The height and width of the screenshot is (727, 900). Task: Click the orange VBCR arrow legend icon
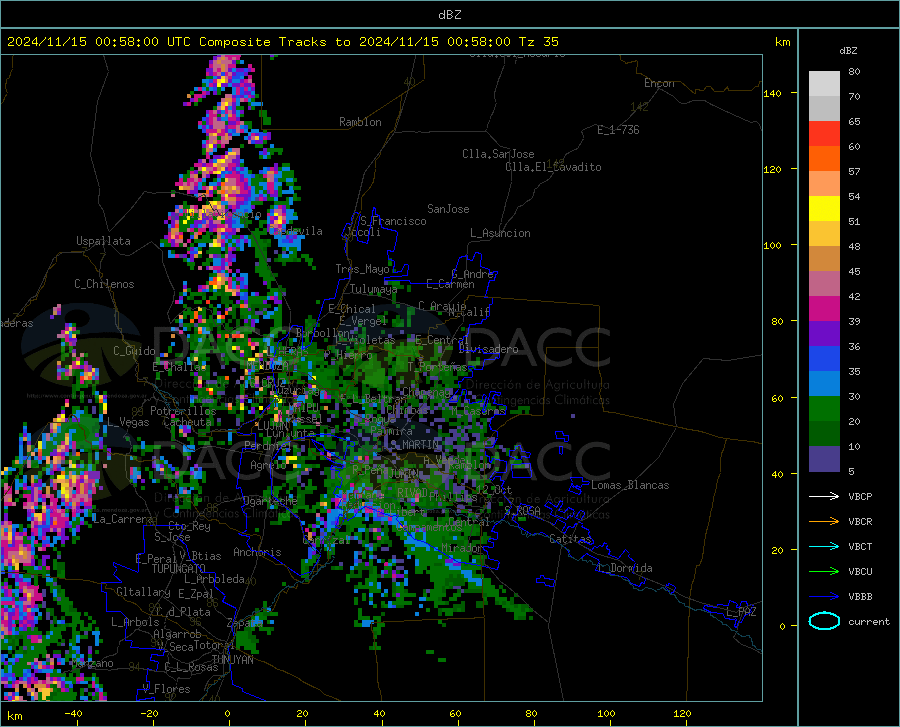tap(824, 521)
